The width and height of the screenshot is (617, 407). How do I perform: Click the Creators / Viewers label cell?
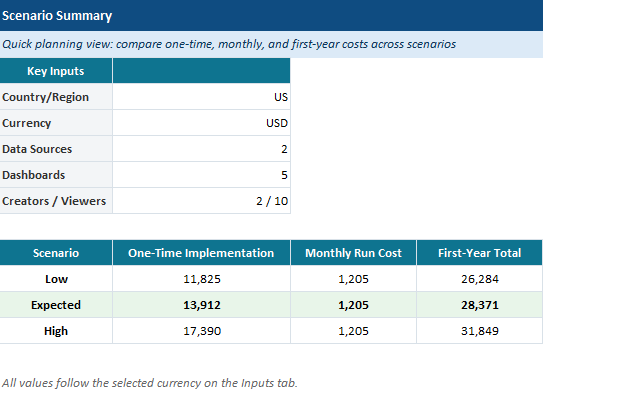(x=56, y=201)
